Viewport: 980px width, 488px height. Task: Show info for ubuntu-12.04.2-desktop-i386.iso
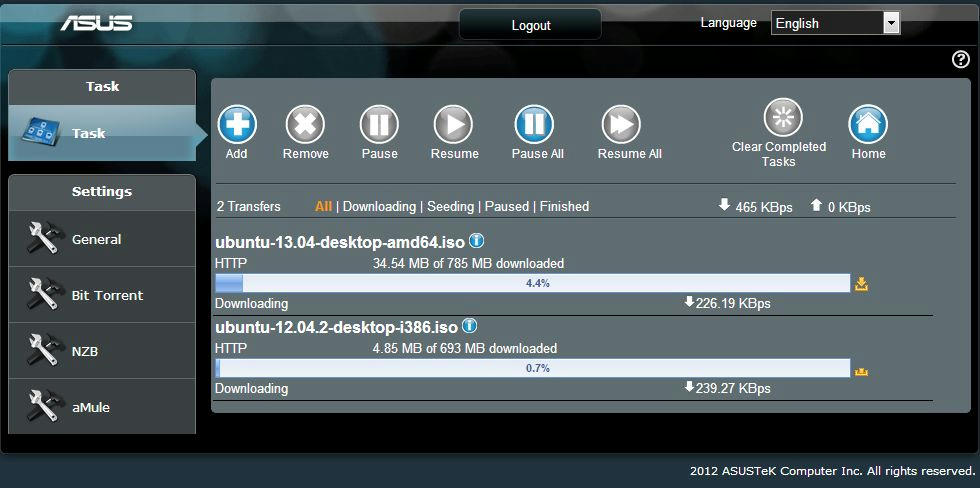point(469,326)
